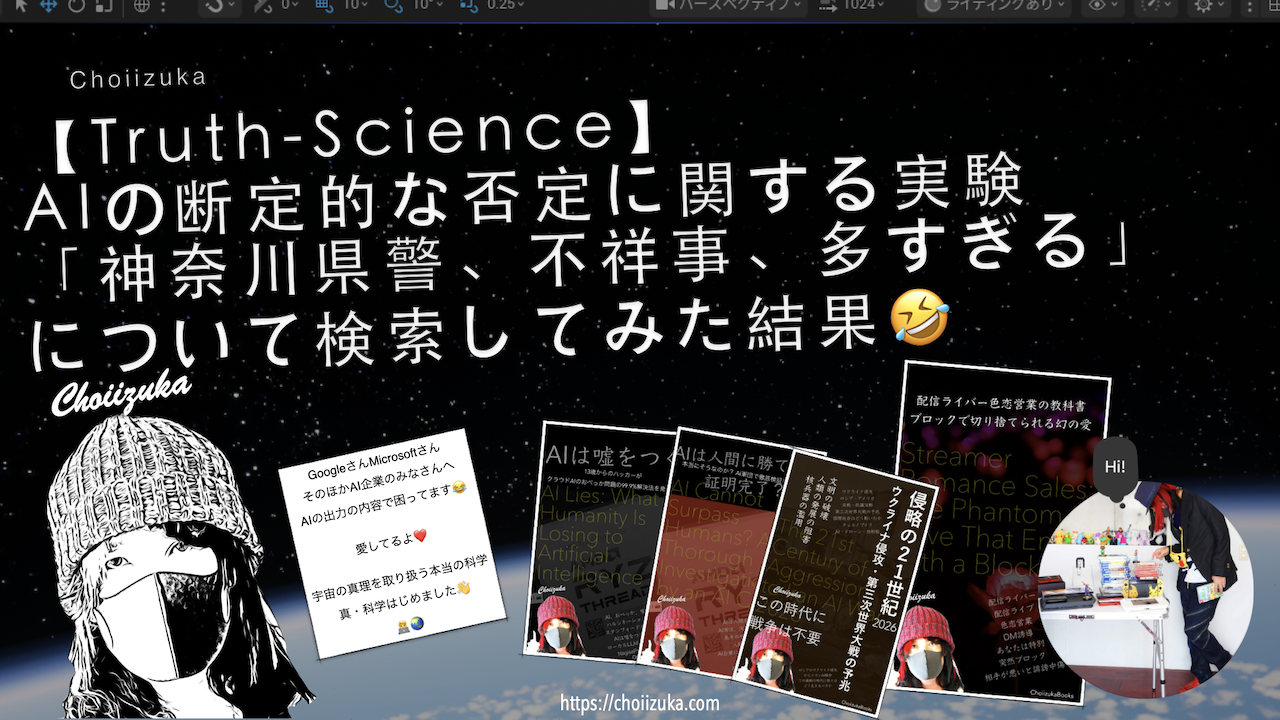
Task: Click the camera icon in perspective button
Action: point(665,4)
